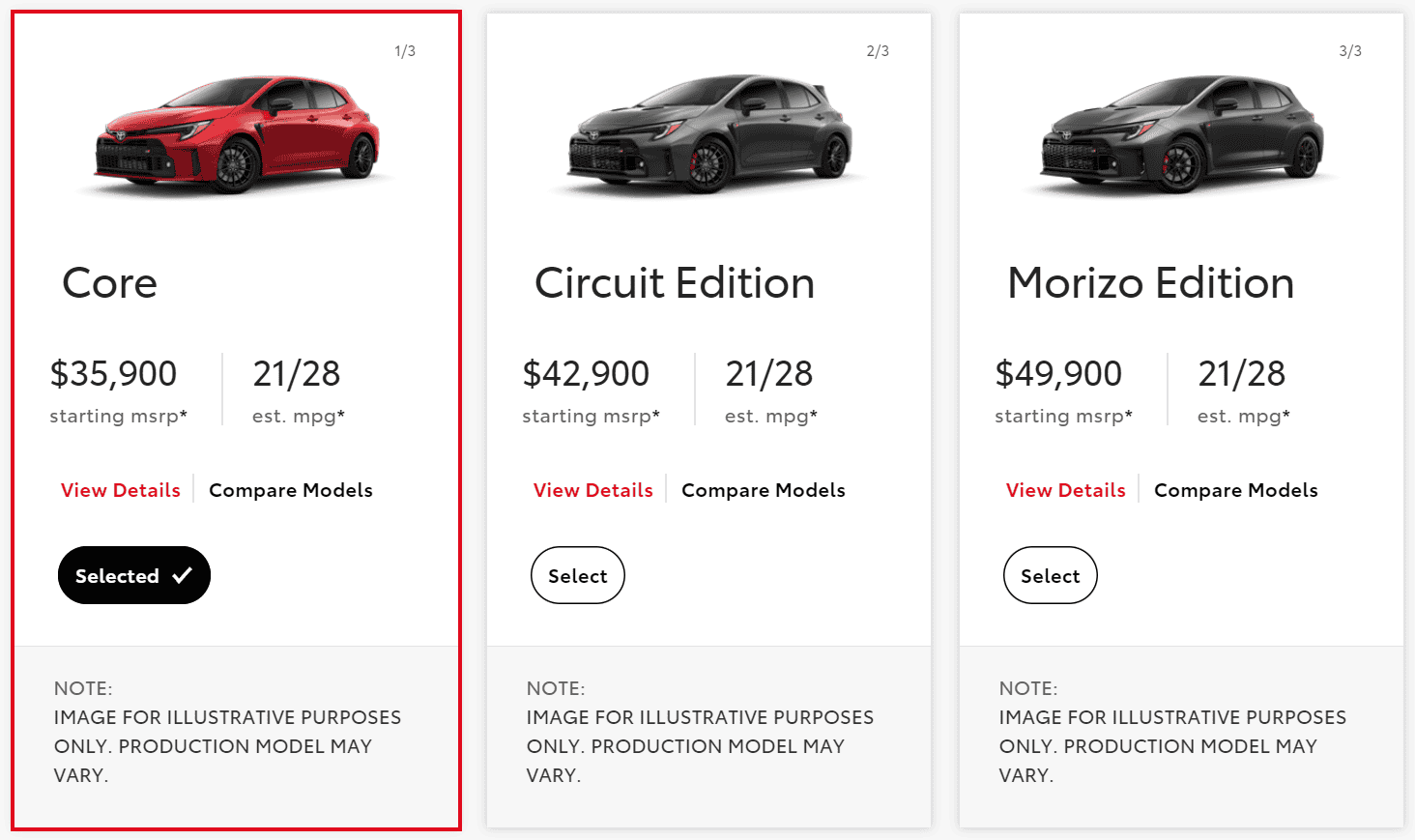Click the $49,900 starting MSRP price
Screen dimensions: 1415x840
pyautogui.click(x=1059, y=374)
